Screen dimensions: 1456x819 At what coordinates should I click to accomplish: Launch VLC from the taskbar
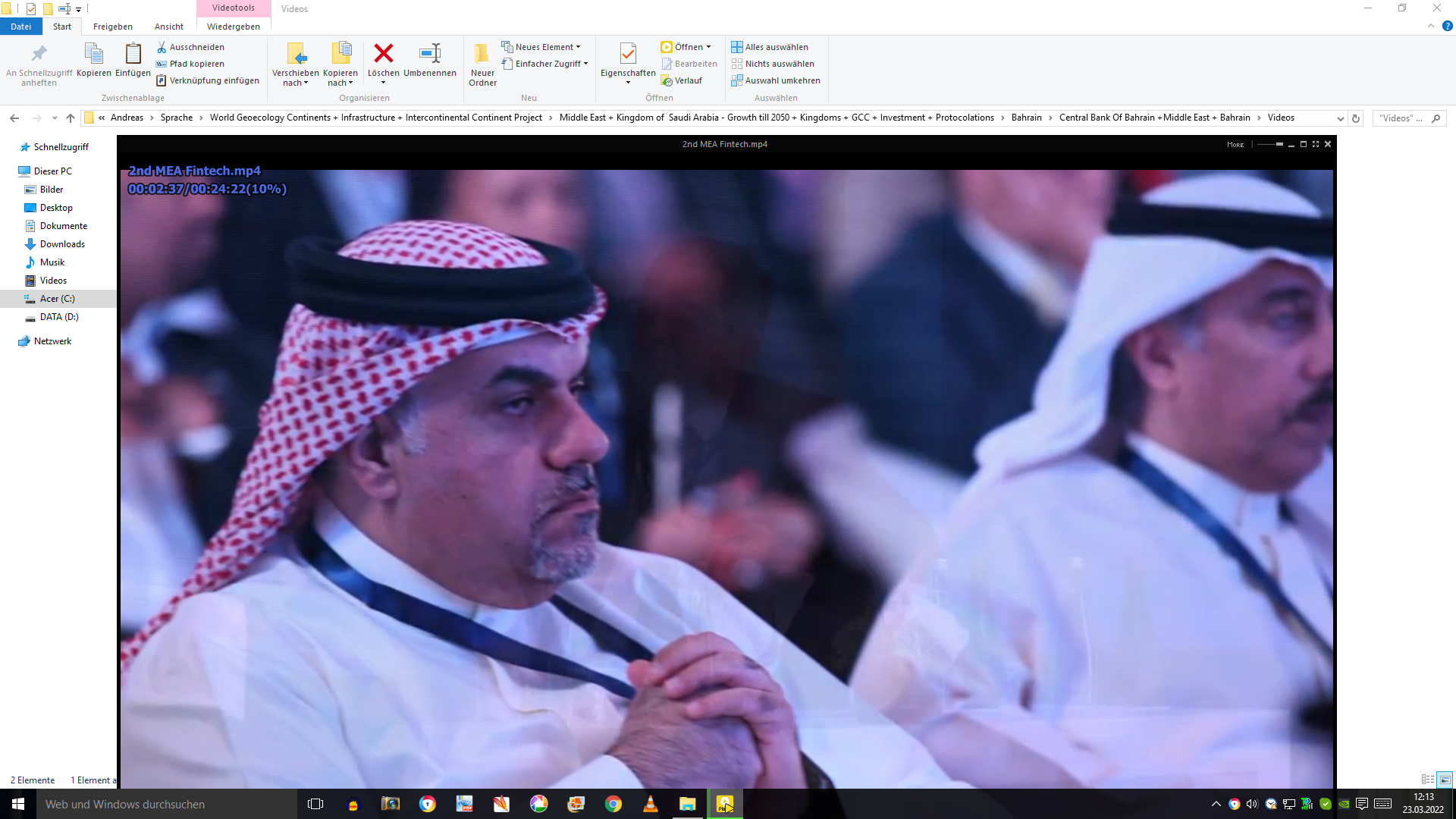coord(651,804)
